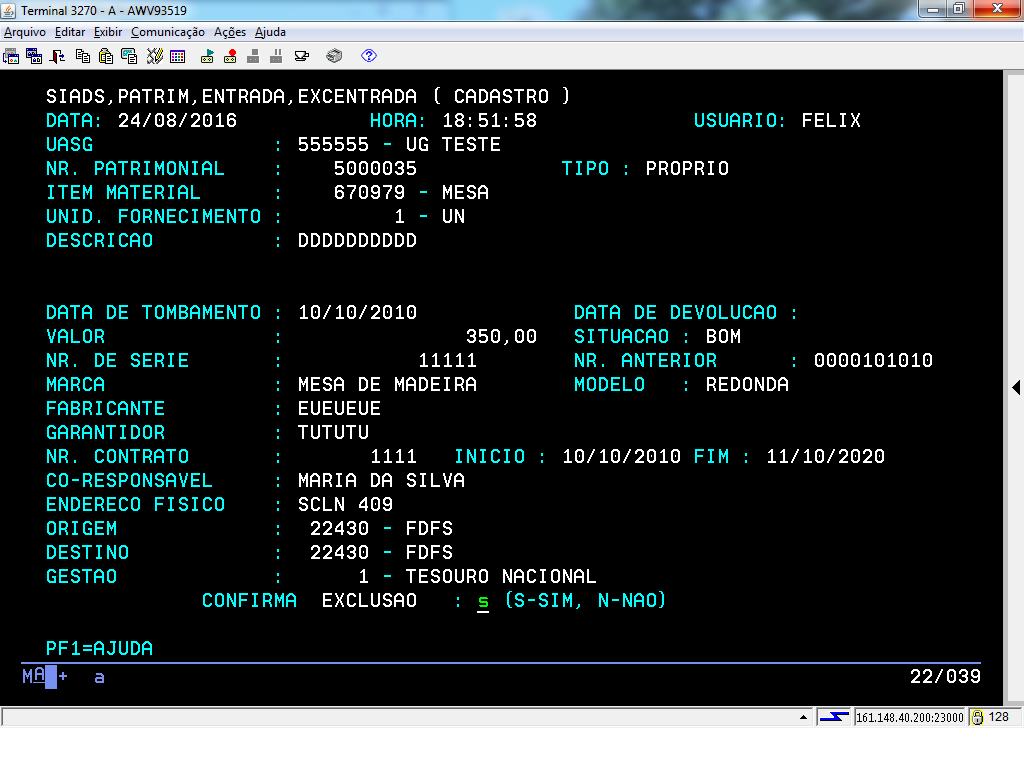Click the first toolbar icon with two stacked windows
Viewport: 1024px width, 768px height.
point(11,56)
